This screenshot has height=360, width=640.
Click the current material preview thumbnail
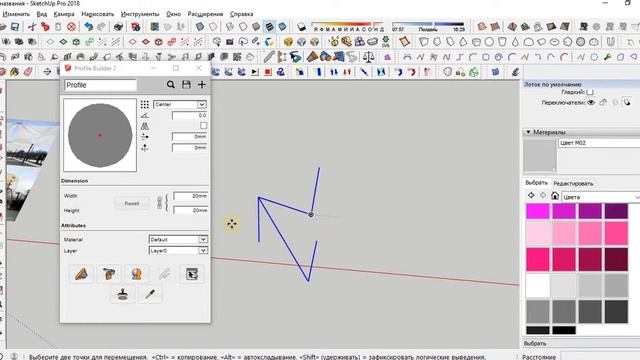tap(540, 156)
